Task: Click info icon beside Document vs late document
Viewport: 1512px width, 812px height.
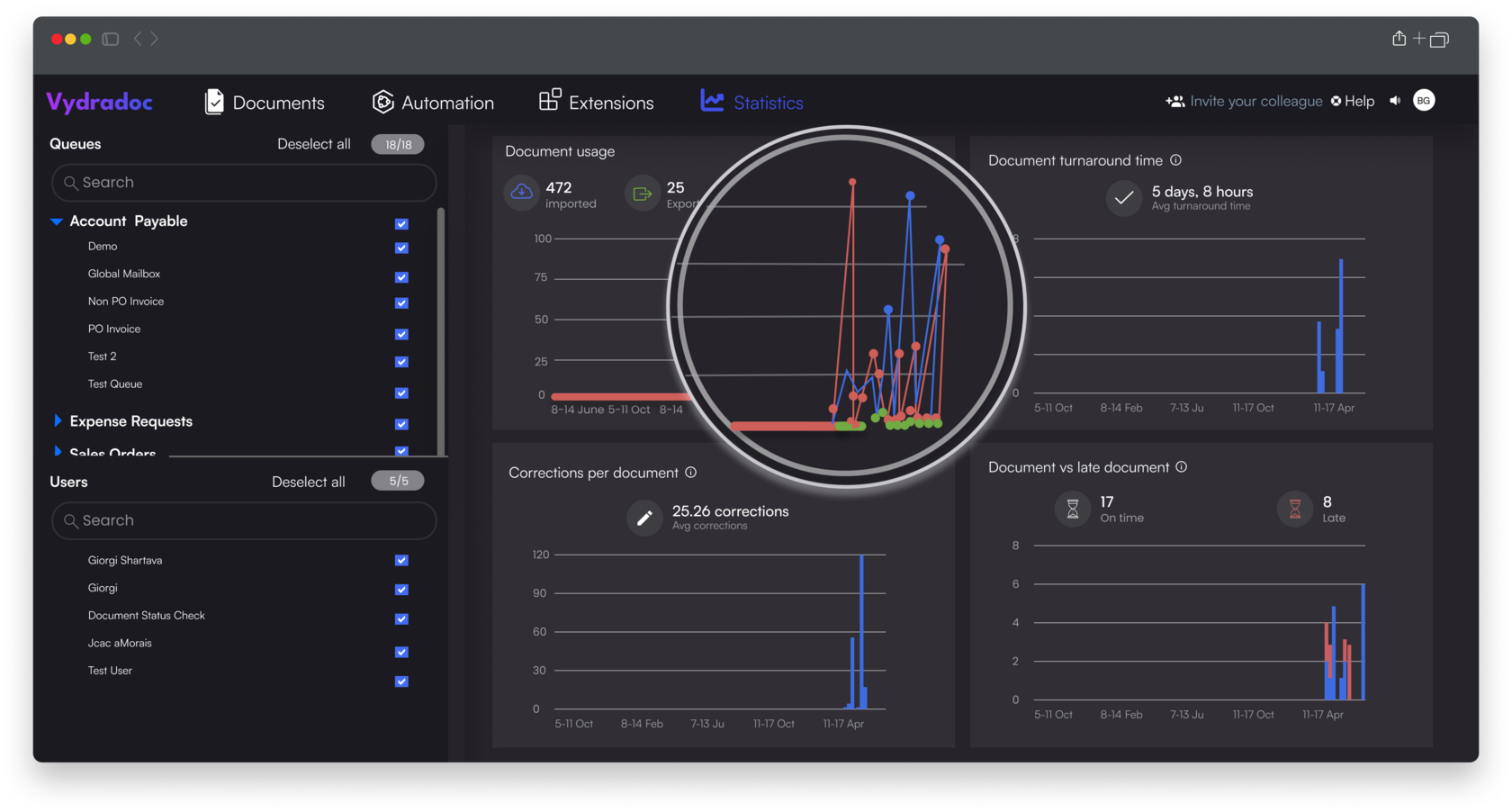Action: [x=1181, y=467]
